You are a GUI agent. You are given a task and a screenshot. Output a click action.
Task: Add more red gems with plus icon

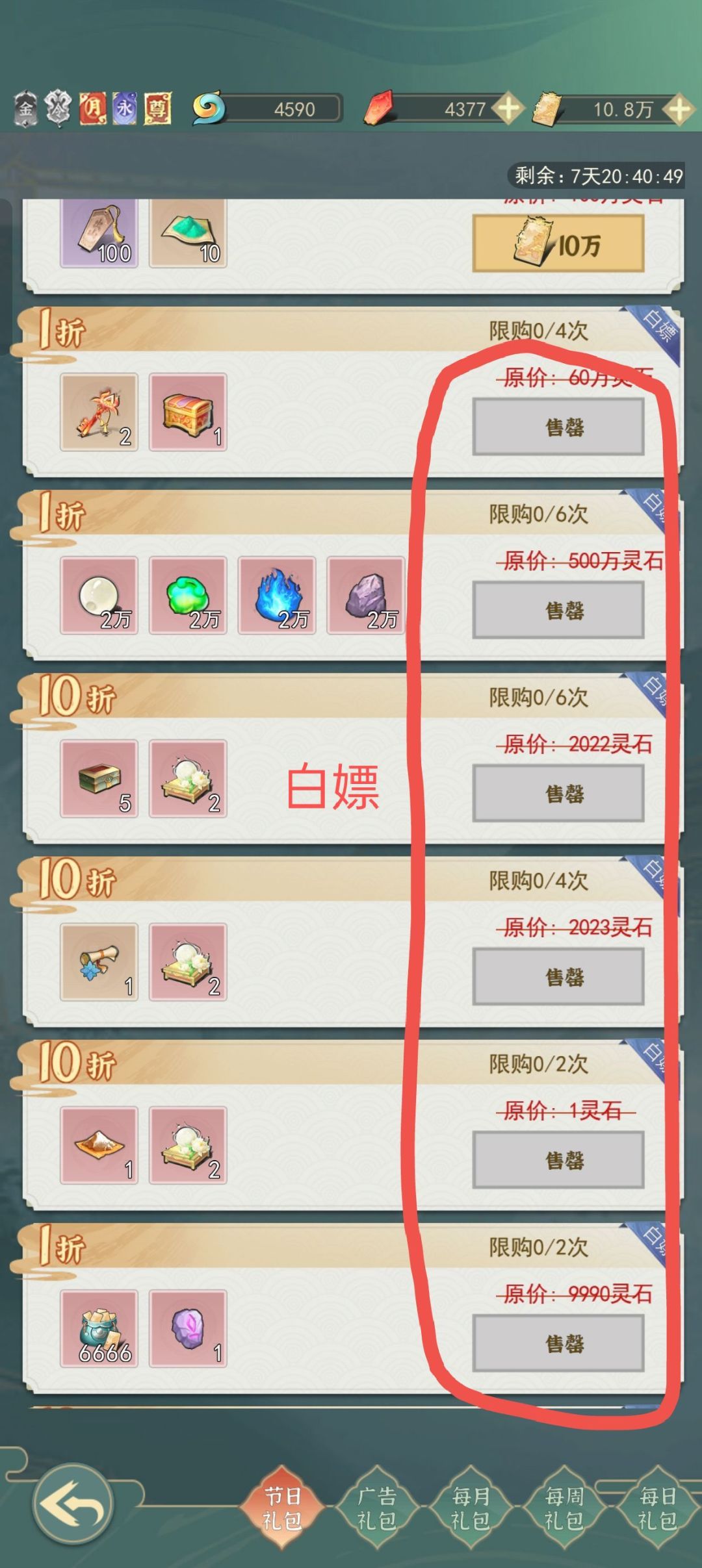(x=509, y=108)
